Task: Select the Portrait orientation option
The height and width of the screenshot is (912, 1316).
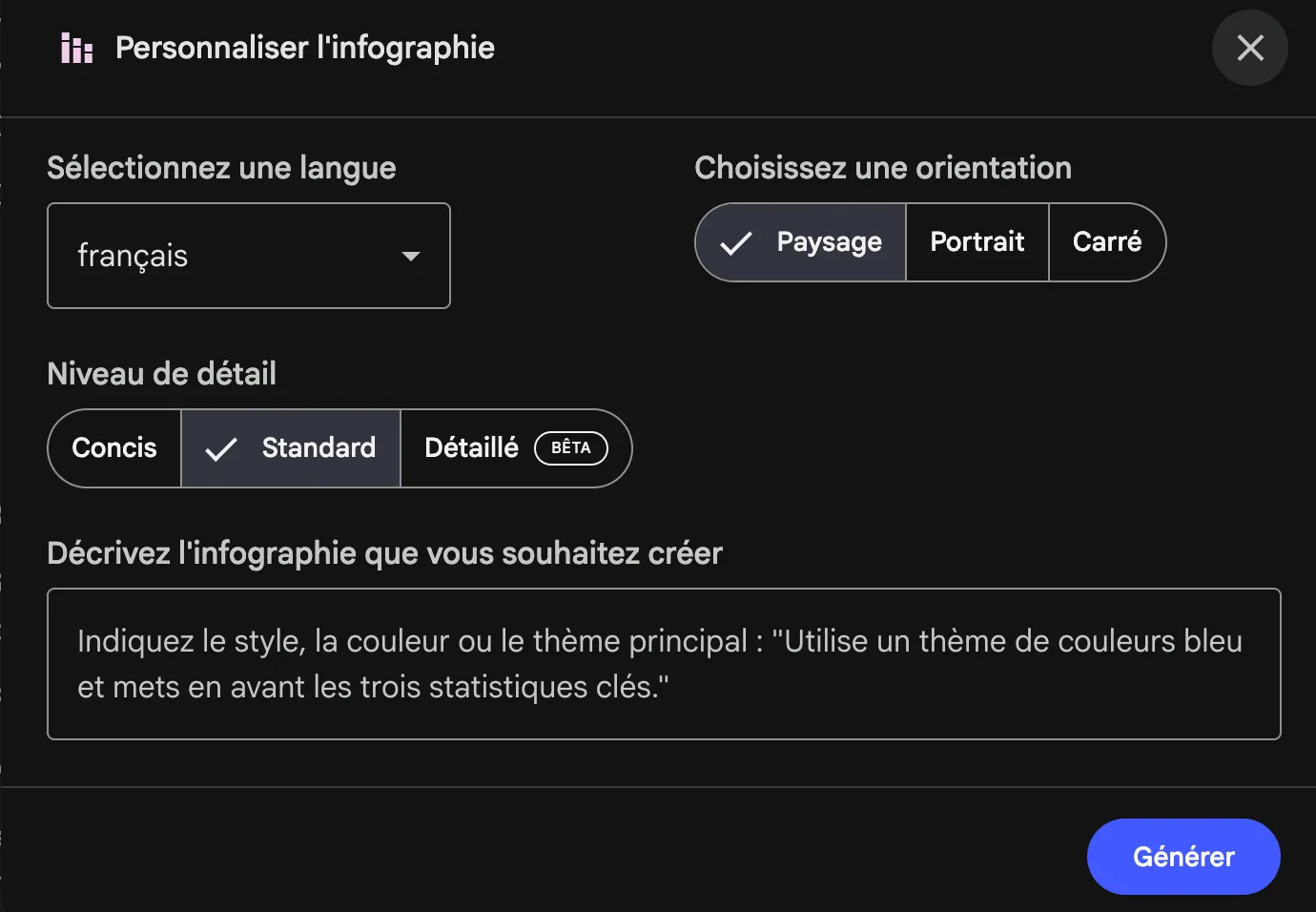Action: (977, 242)
